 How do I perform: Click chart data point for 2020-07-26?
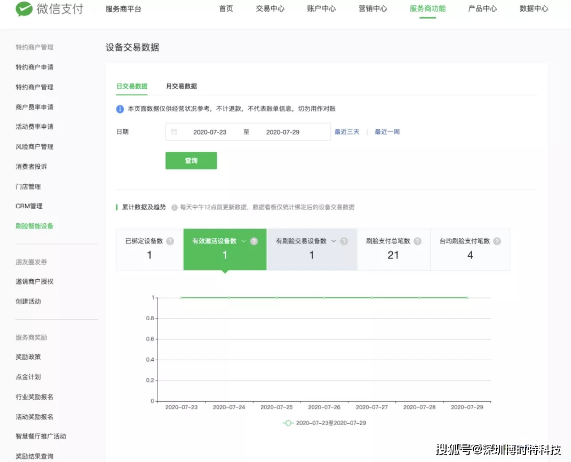click(324, 297)
